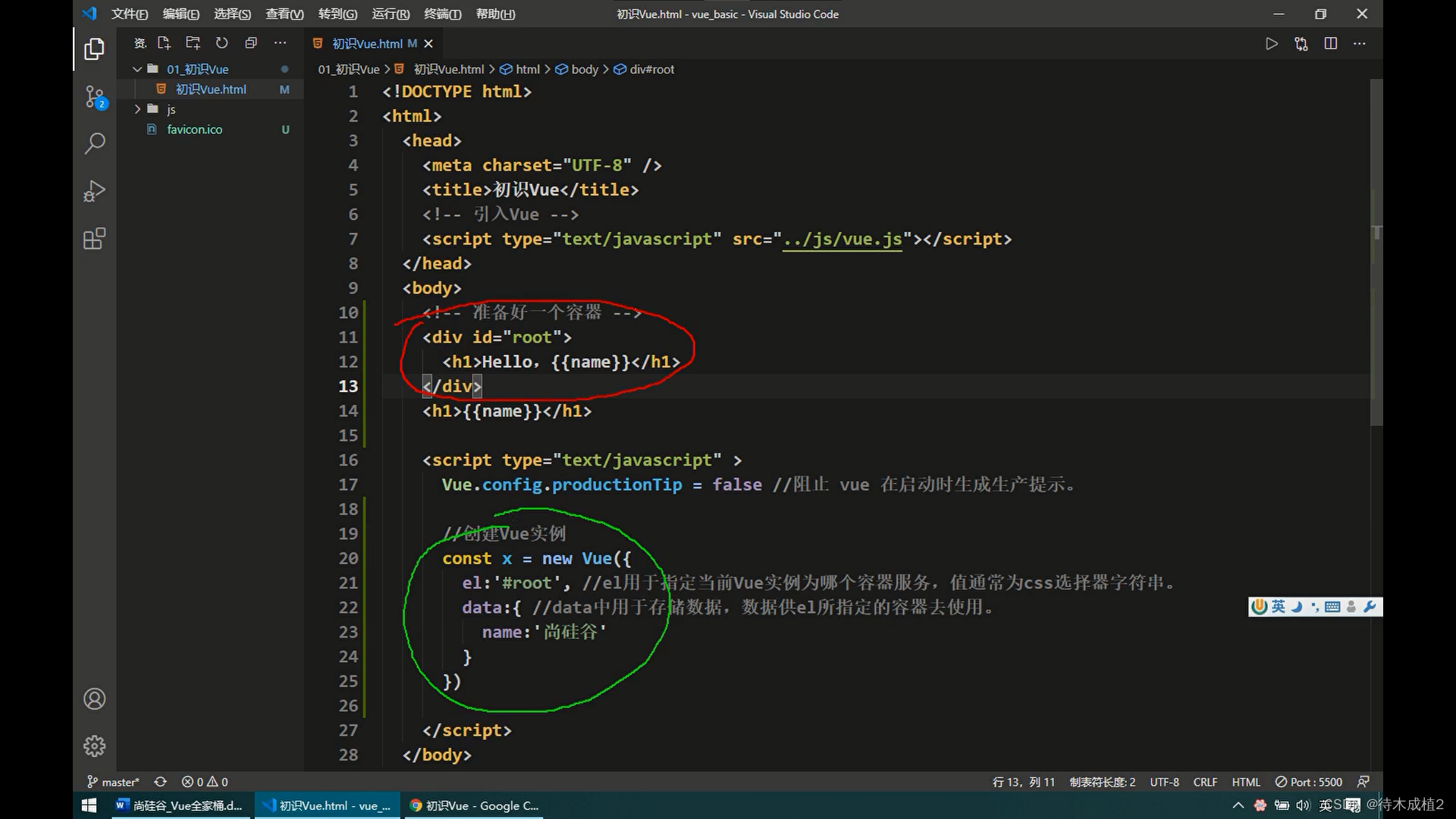The height and width of the screenshot is (819, 1456).
Task: Open the 查看(V) menu
Action: [284, 14]
